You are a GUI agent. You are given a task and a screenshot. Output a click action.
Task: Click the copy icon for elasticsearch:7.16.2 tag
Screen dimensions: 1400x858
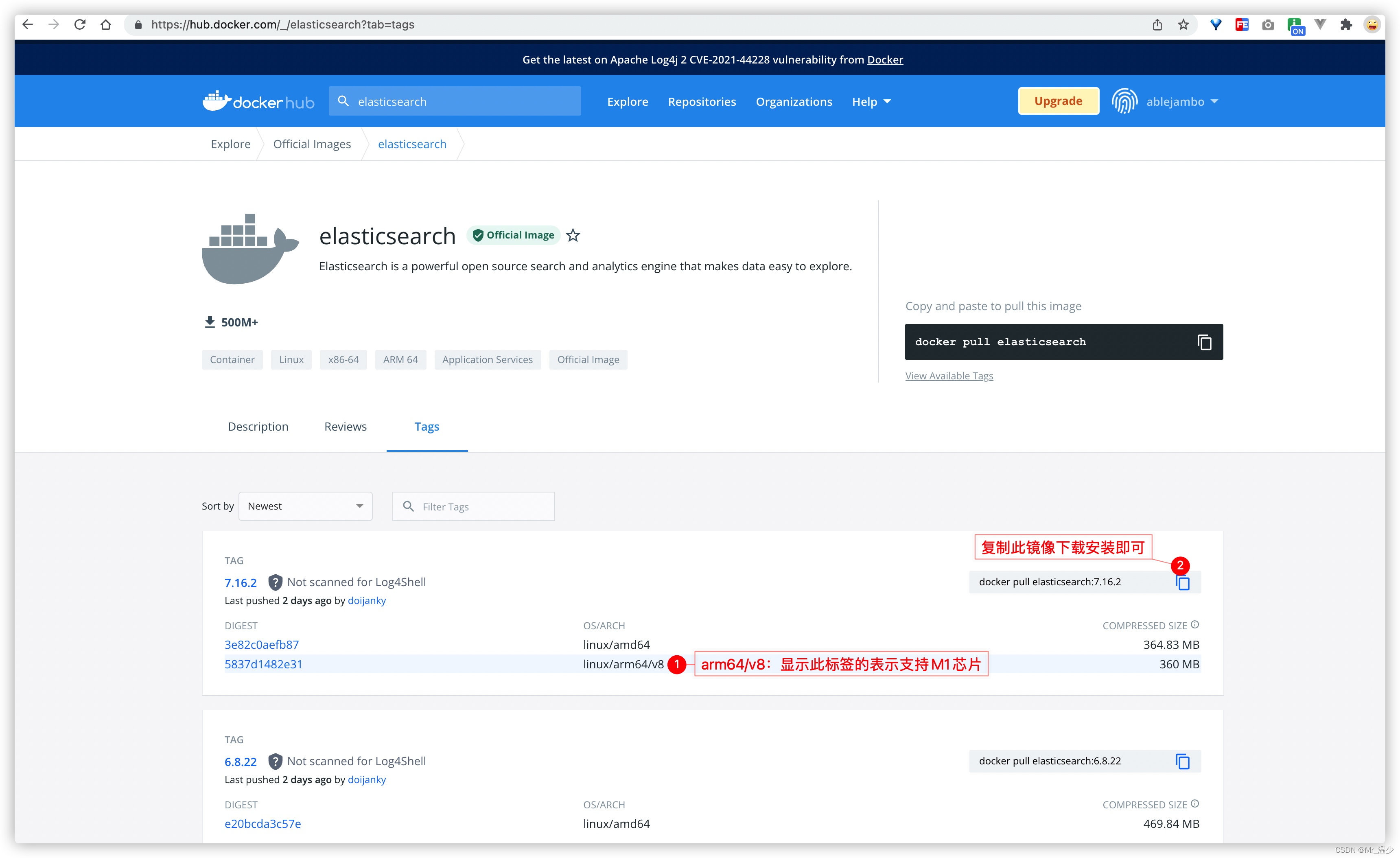click(x=1183, y=581)
